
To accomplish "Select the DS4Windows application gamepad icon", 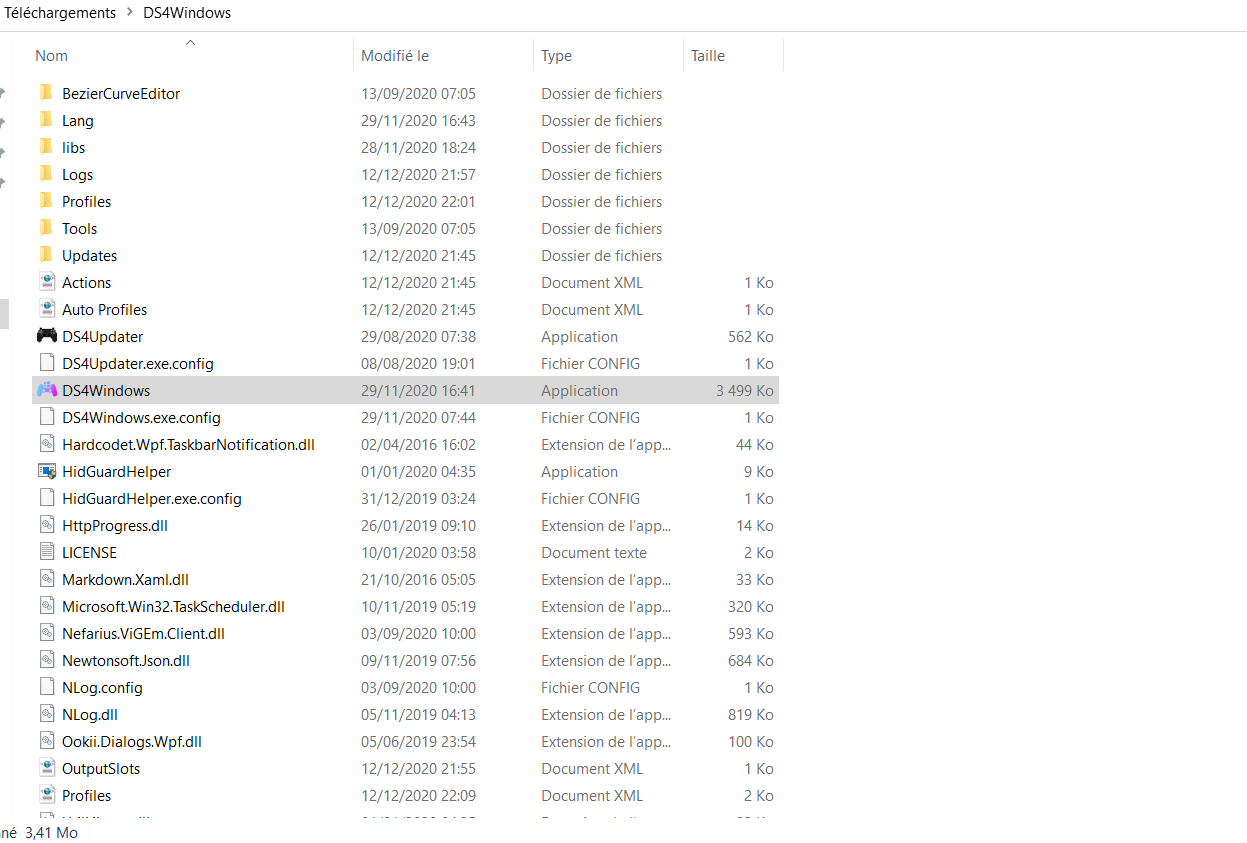I will coord(47,390).
